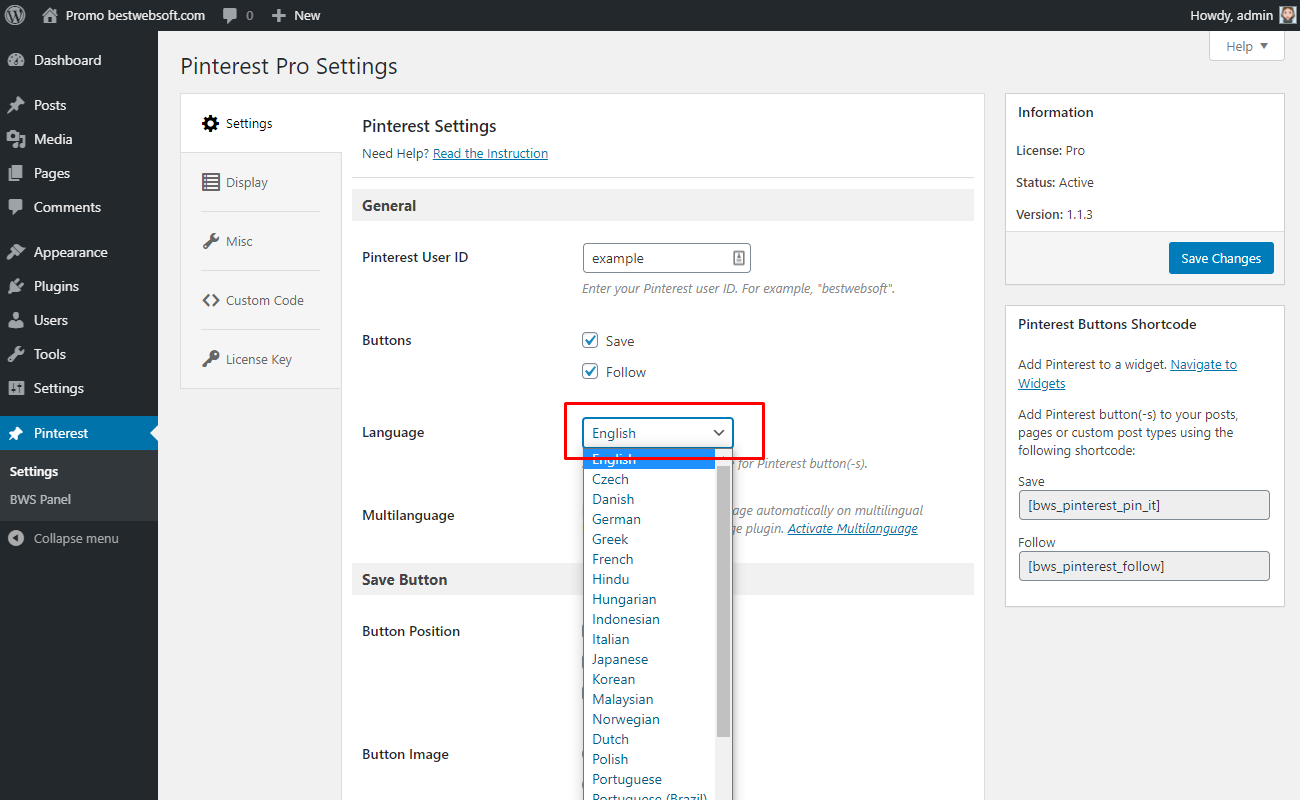This screenshot has width=1300, height=800.
Task: Click the Media icon in sidebar
Action: tap(16, 139)
